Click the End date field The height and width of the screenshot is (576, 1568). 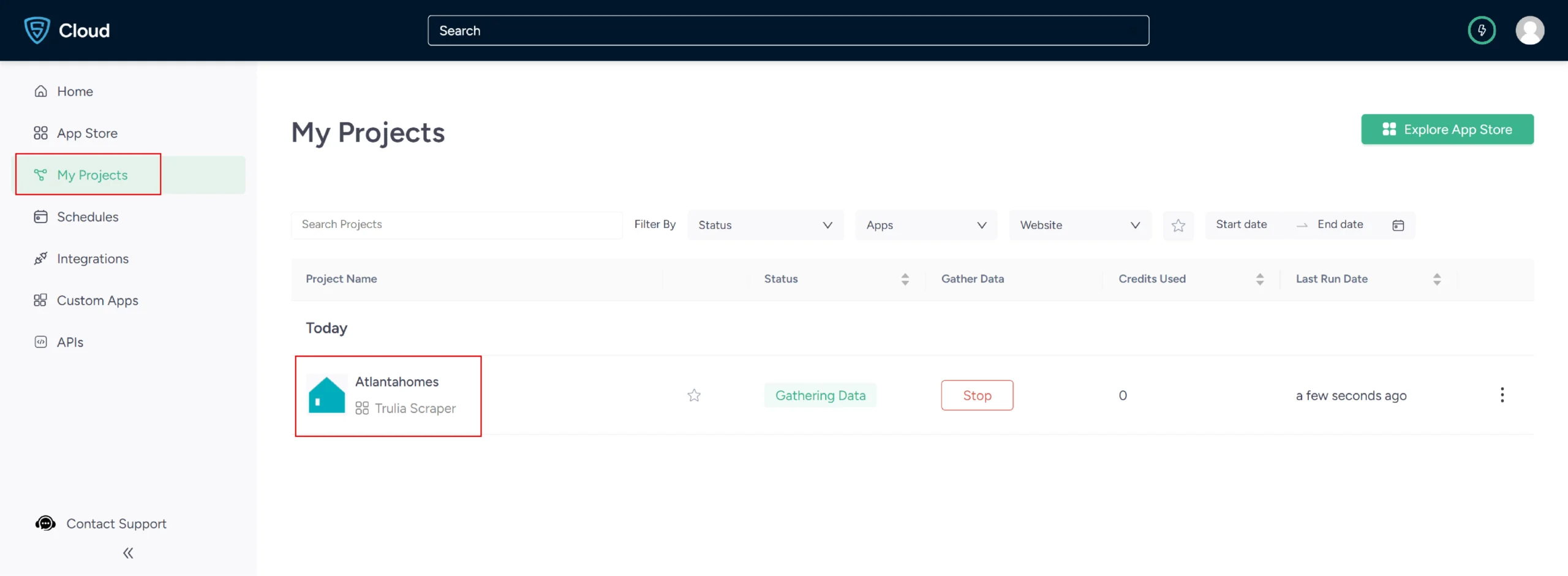pos(1340,224)
